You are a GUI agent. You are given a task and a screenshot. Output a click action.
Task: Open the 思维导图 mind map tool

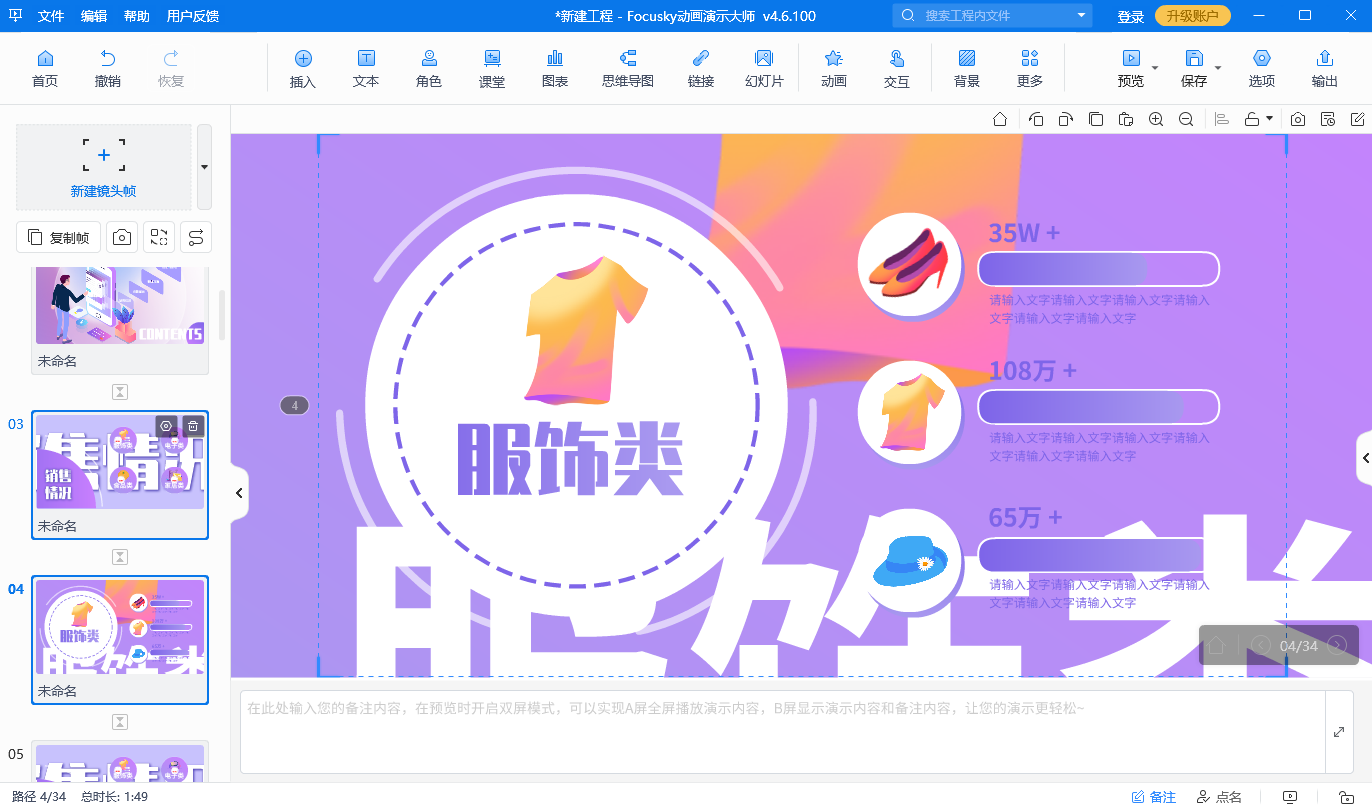[628, 68]
